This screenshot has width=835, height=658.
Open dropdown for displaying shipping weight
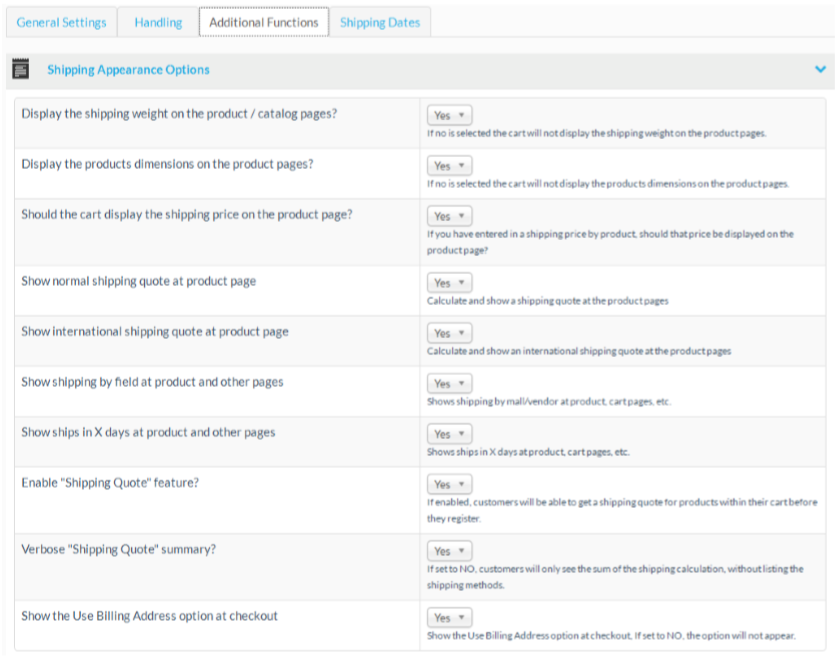[x=449, y=115]
